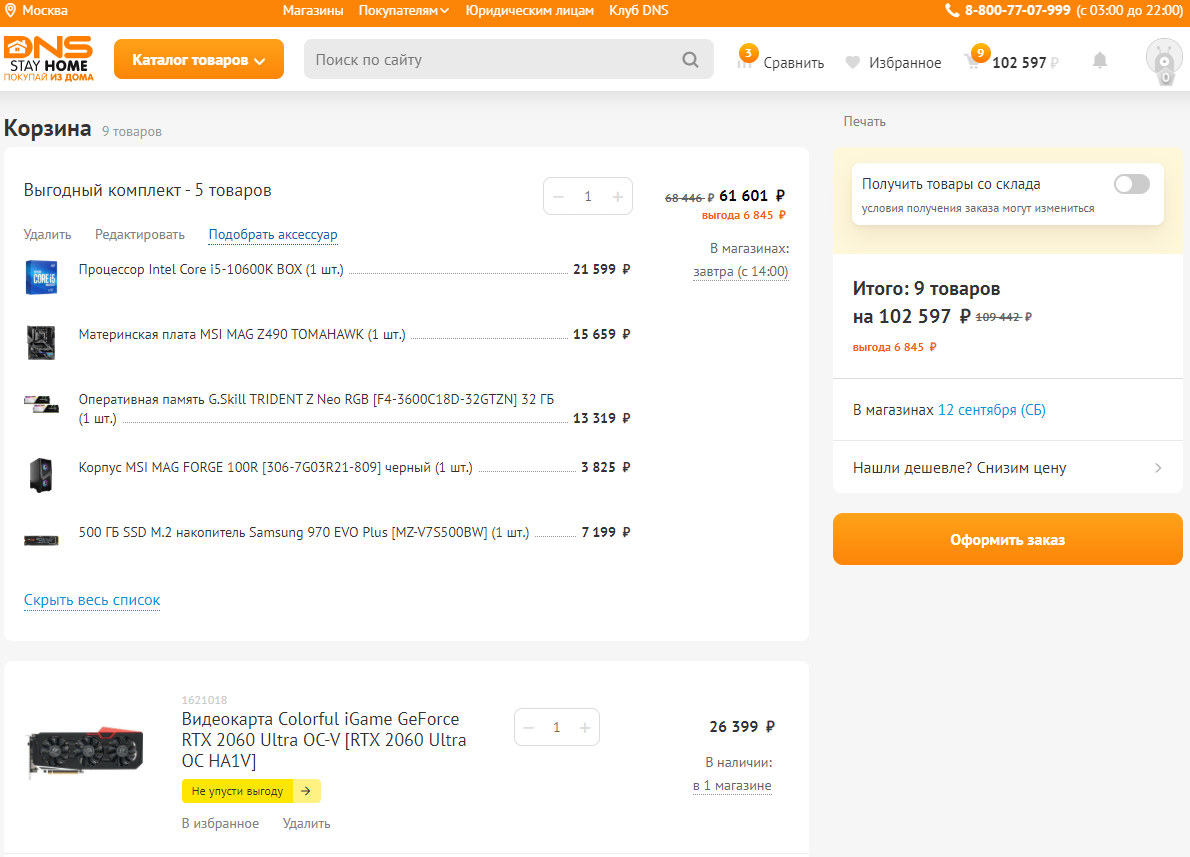Open MSI MAG Z490 TOMAHAWK motherboard thumbnail
The width and height of the screenshot is (1190, 857).
pos(41,342)
